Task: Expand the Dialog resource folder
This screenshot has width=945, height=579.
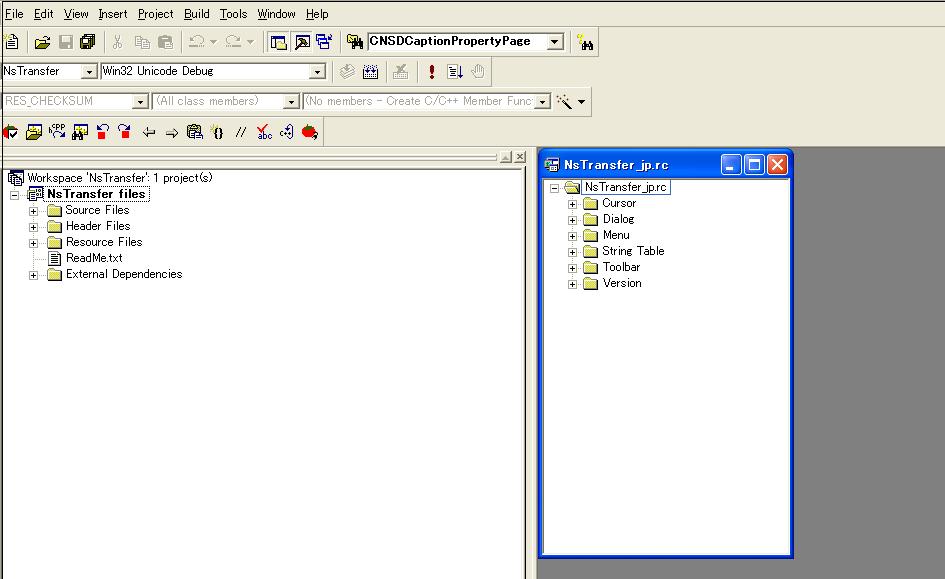Action: click(x=573, y=220)
